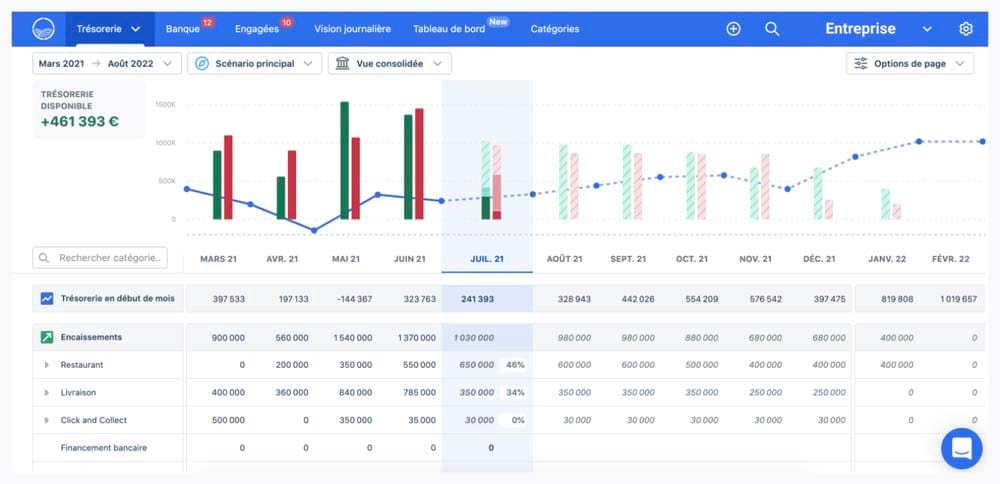Switch to the Banque tab
This screenshot has width=1000, height=484.
(x=183, y=29)
